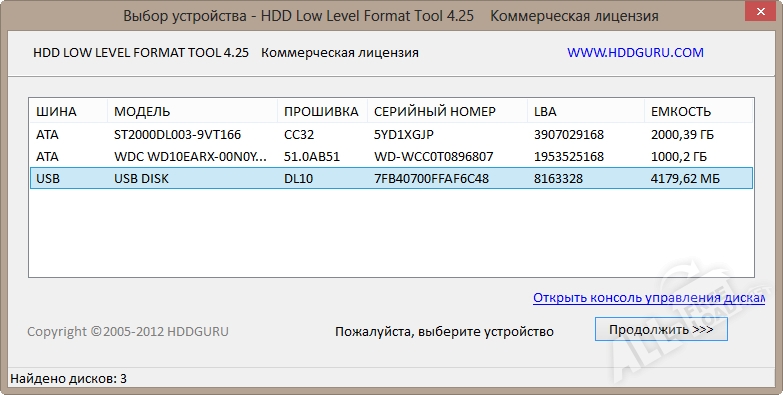Select the ST2000DL003-9VT166 drive row

[391, 135]
